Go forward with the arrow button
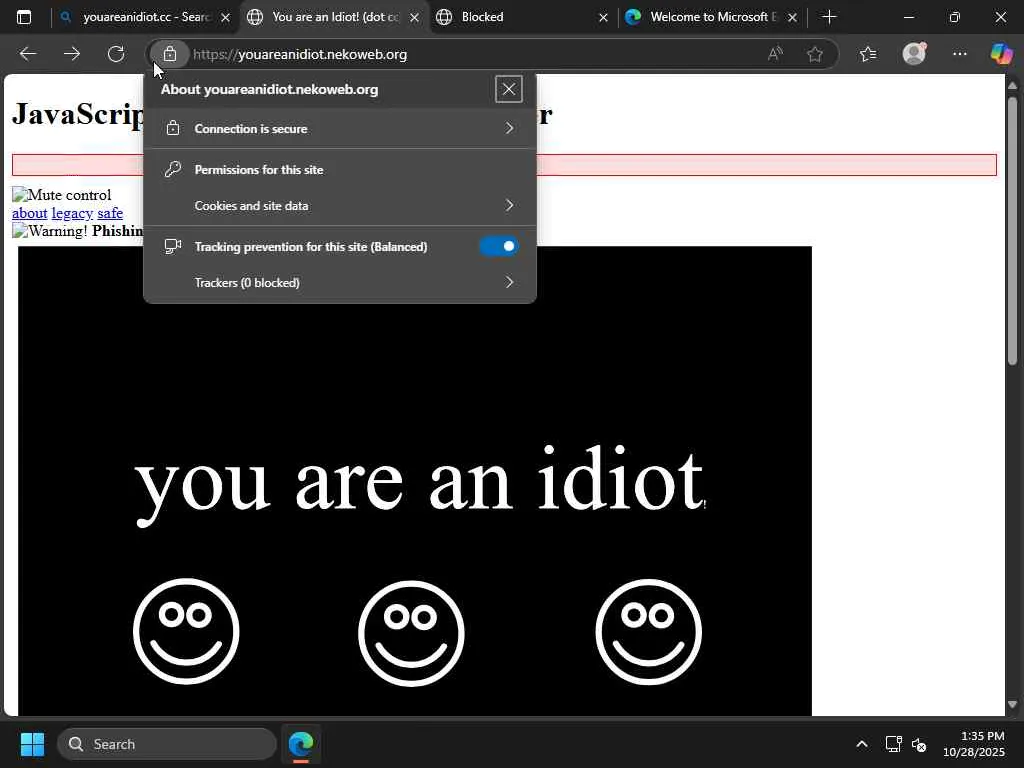This screenshot has height=768, width=1024. point(72,54)
